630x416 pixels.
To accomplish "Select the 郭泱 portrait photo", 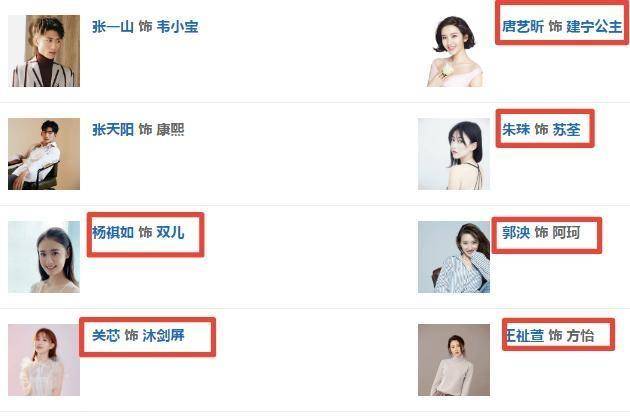I will 454,257.
